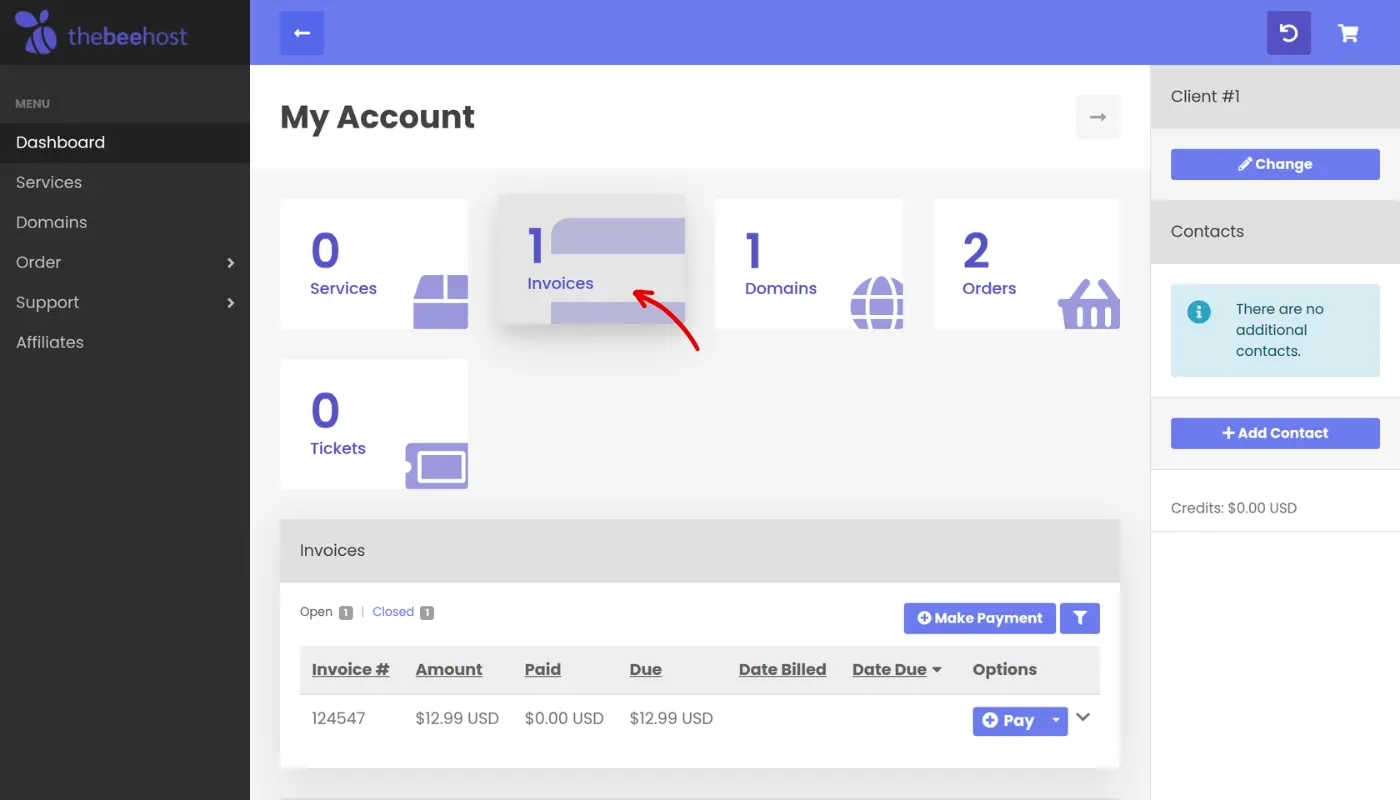1400x800 pixels.
Task: Open the Services widget card
Action: coord(373,264)
